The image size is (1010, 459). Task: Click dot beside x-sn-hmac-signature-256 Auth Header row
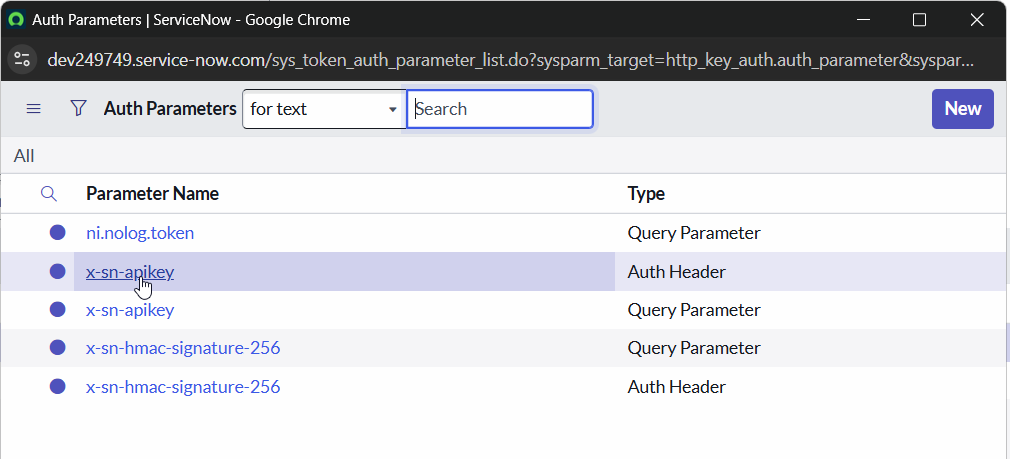tap(57, 387)
